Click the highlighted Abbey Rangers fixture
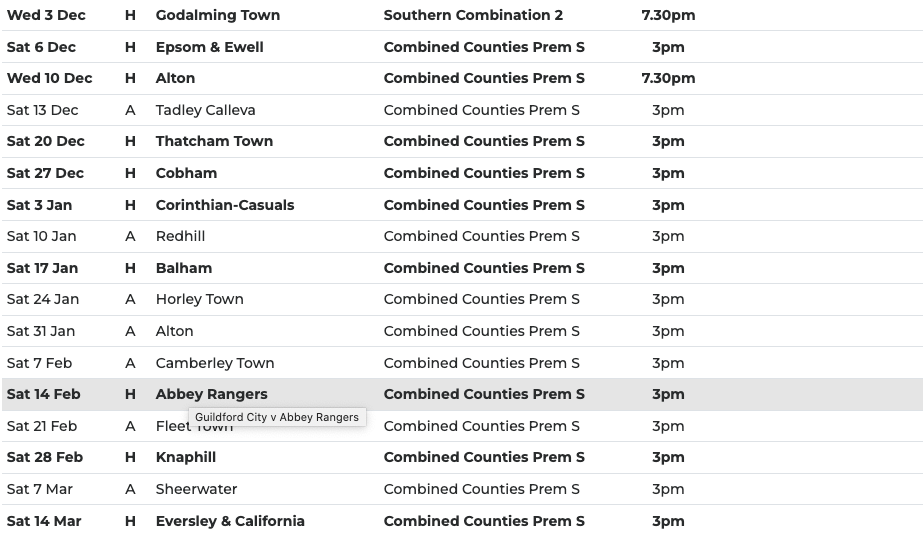Image resolution: width=923 pixels, height=544 pixels. (211, 394)
